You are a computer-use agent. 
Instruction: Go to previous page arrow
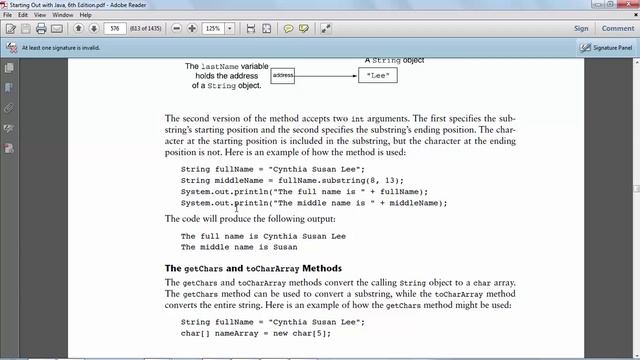click(x=78, y=28)
